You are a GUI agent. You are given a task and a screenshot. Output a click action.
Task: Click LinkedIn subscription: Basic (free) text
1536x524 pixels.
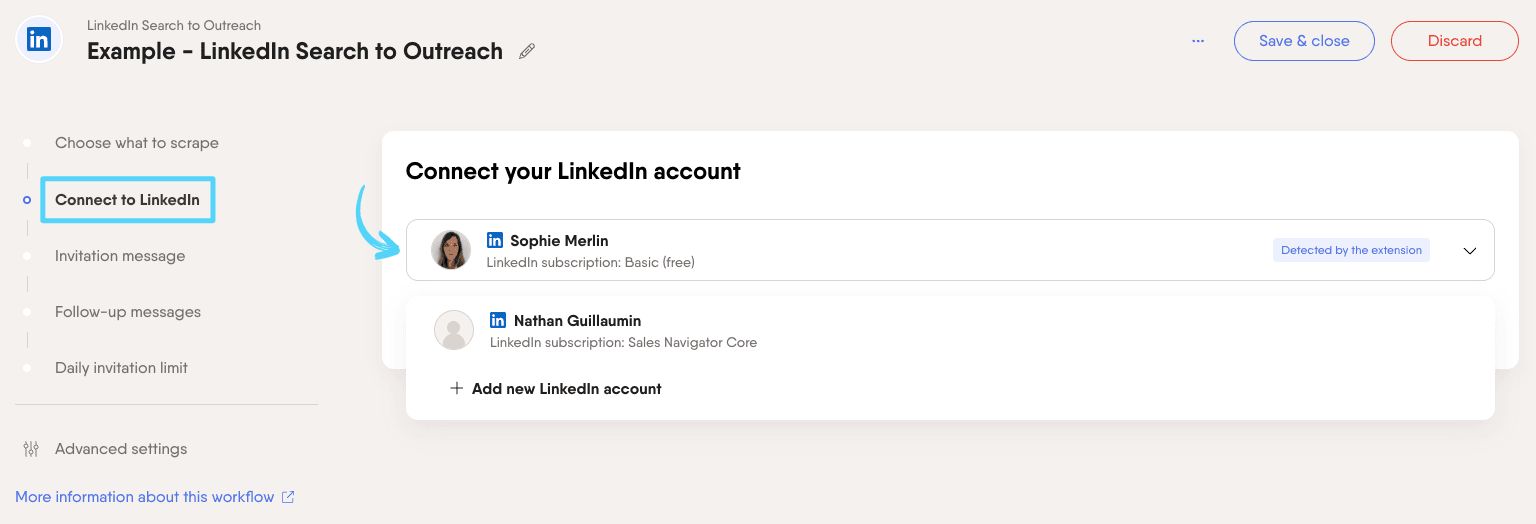click(x=590, y=262)
